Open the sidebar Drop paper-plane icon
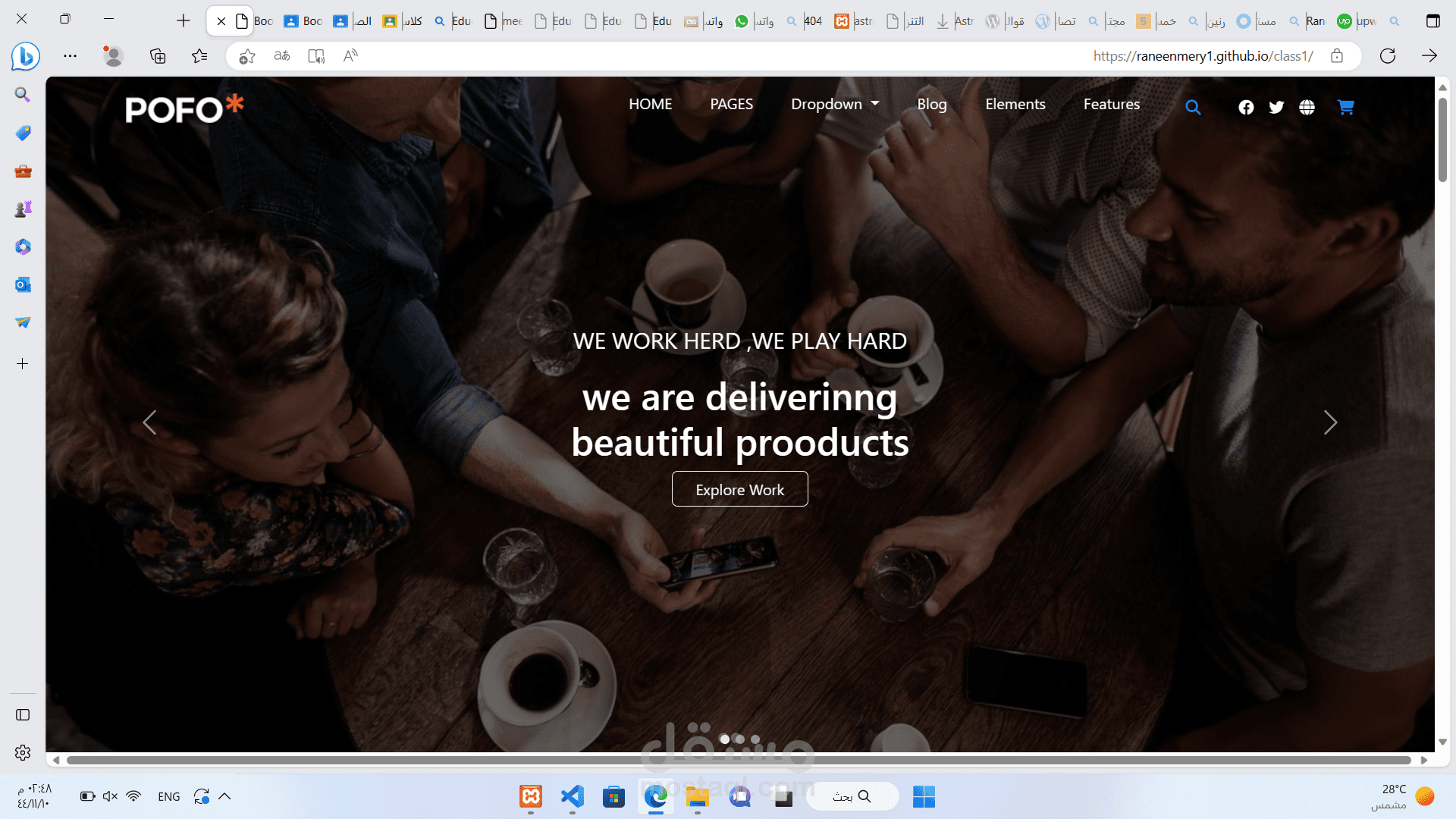Image resolution: width=1456 pixels, height=819 pixels. click(23, 322)
